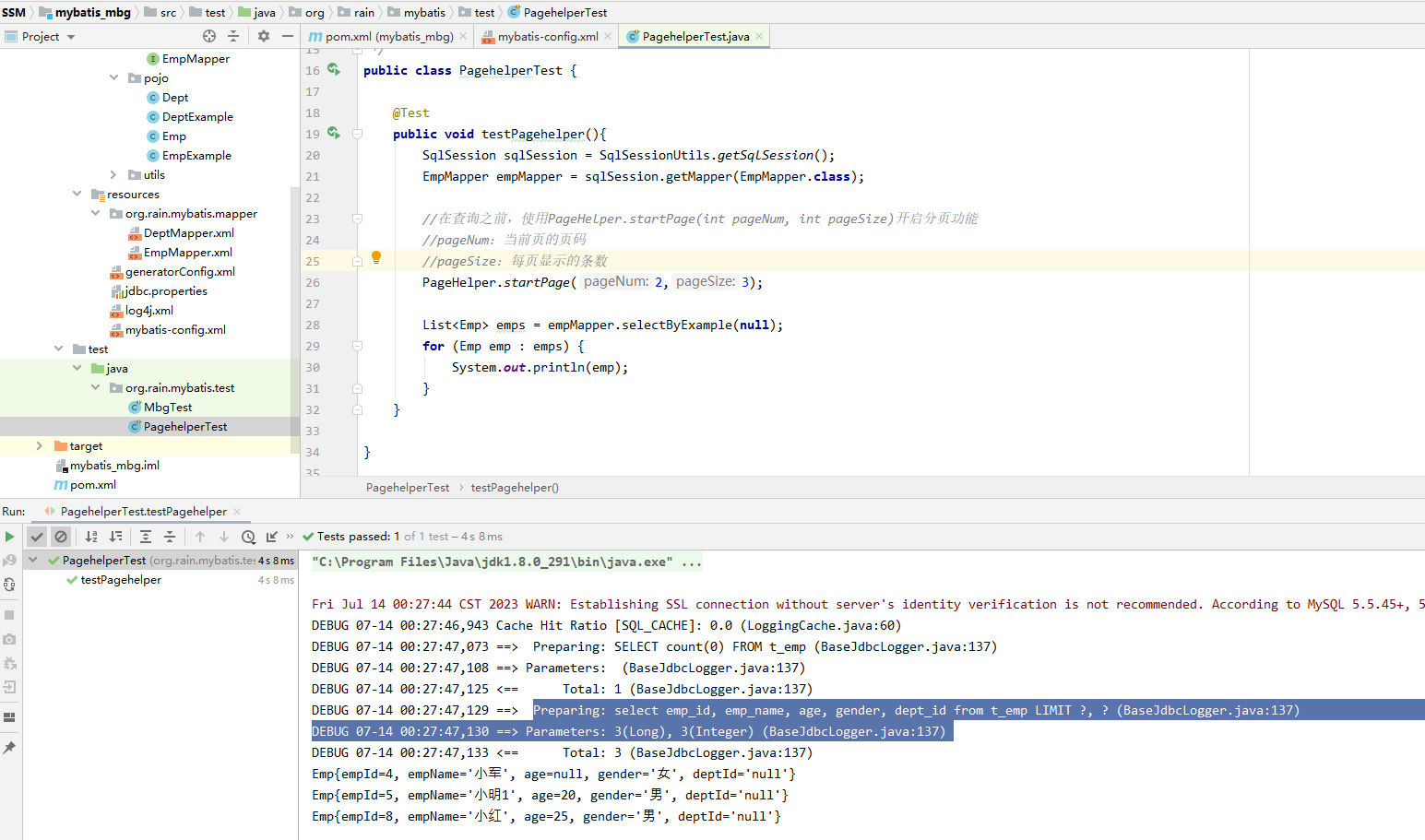Collapse the resources folder

pos(77,194)
